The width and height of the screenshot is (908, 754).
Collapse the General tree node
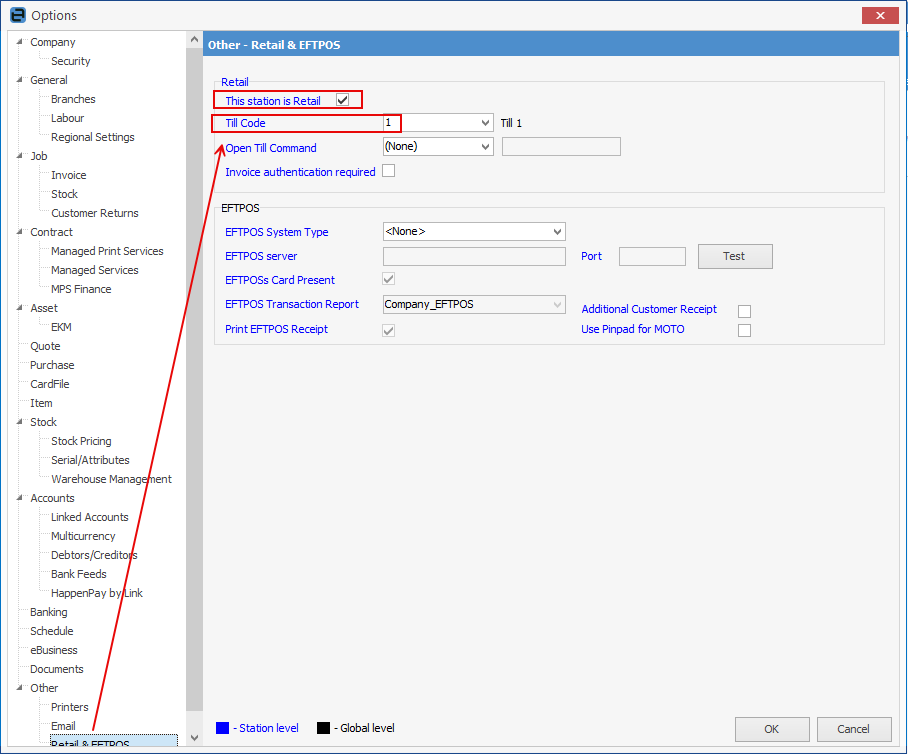click(x=19, y=80)
